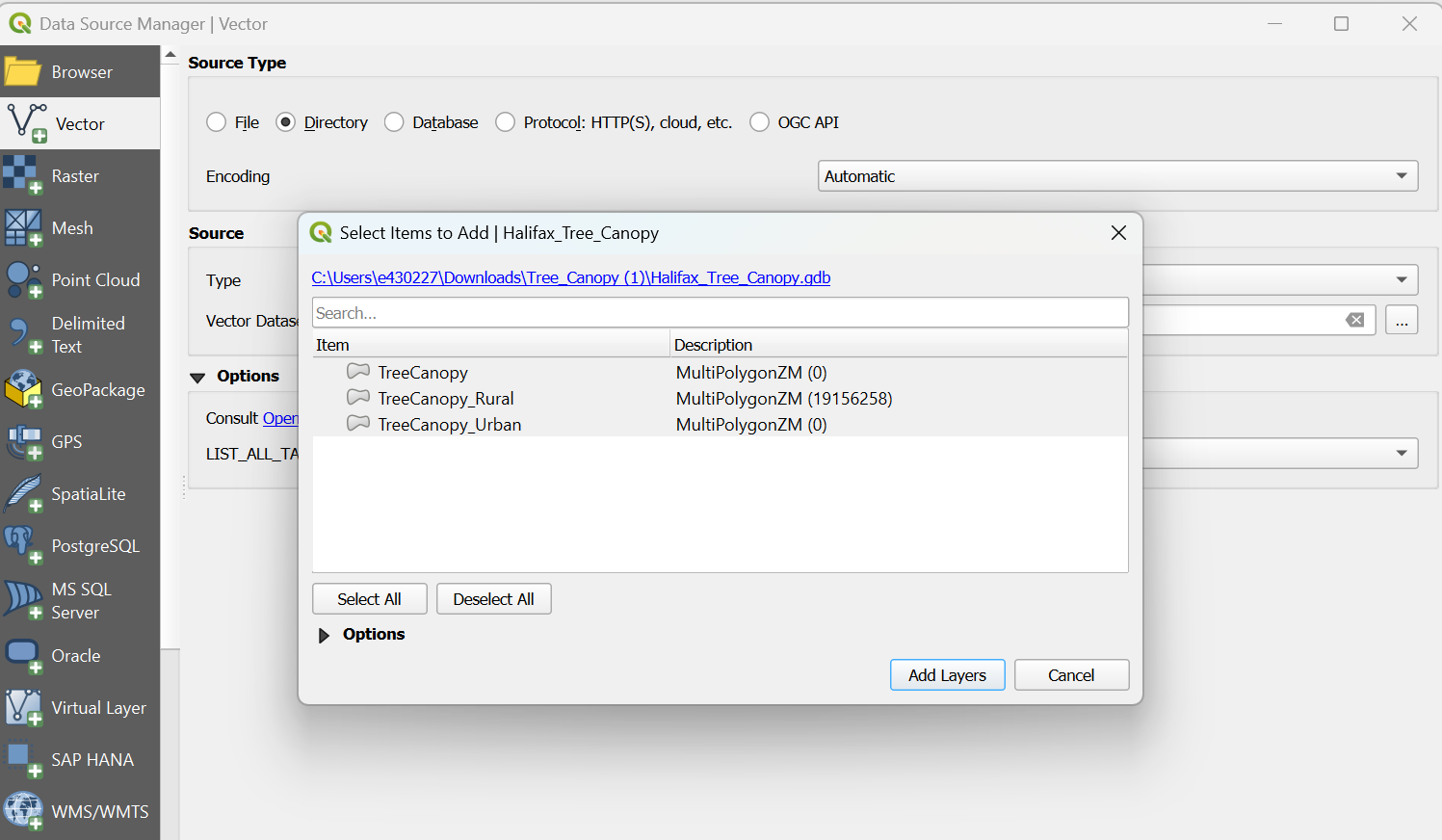Collapse the Options section under Source
The width and height of the screenshot is (1442, 840).
pos(198,377)
